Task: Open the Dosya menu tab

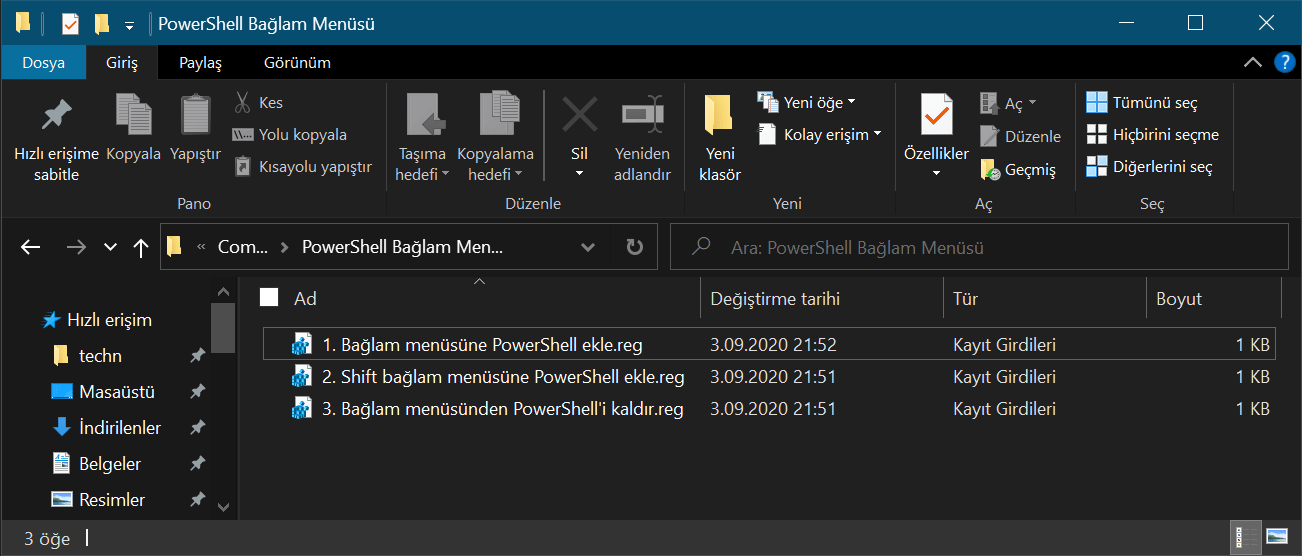Action: click(43, 62)
